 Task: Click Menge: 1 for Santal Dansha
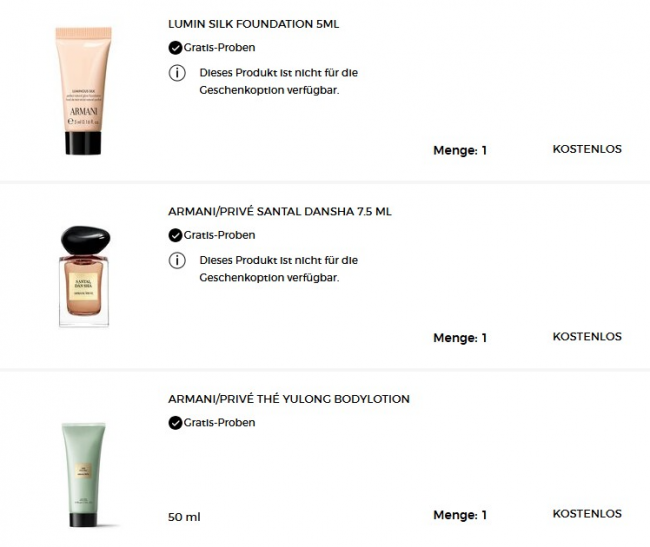point(460,338)
